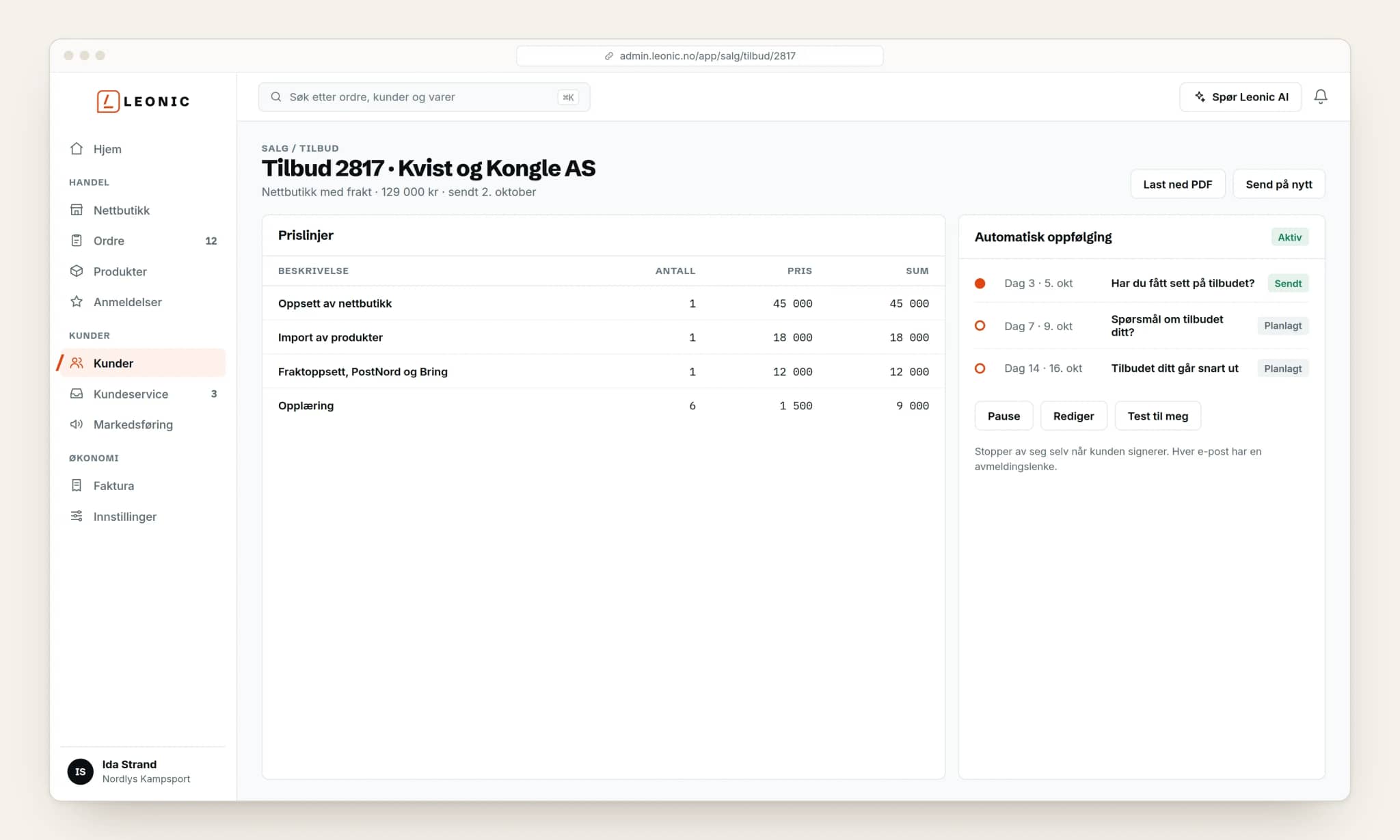The image size is (1400, 840).
Task: Click the Hjem house icon
Action: point(77,149)
